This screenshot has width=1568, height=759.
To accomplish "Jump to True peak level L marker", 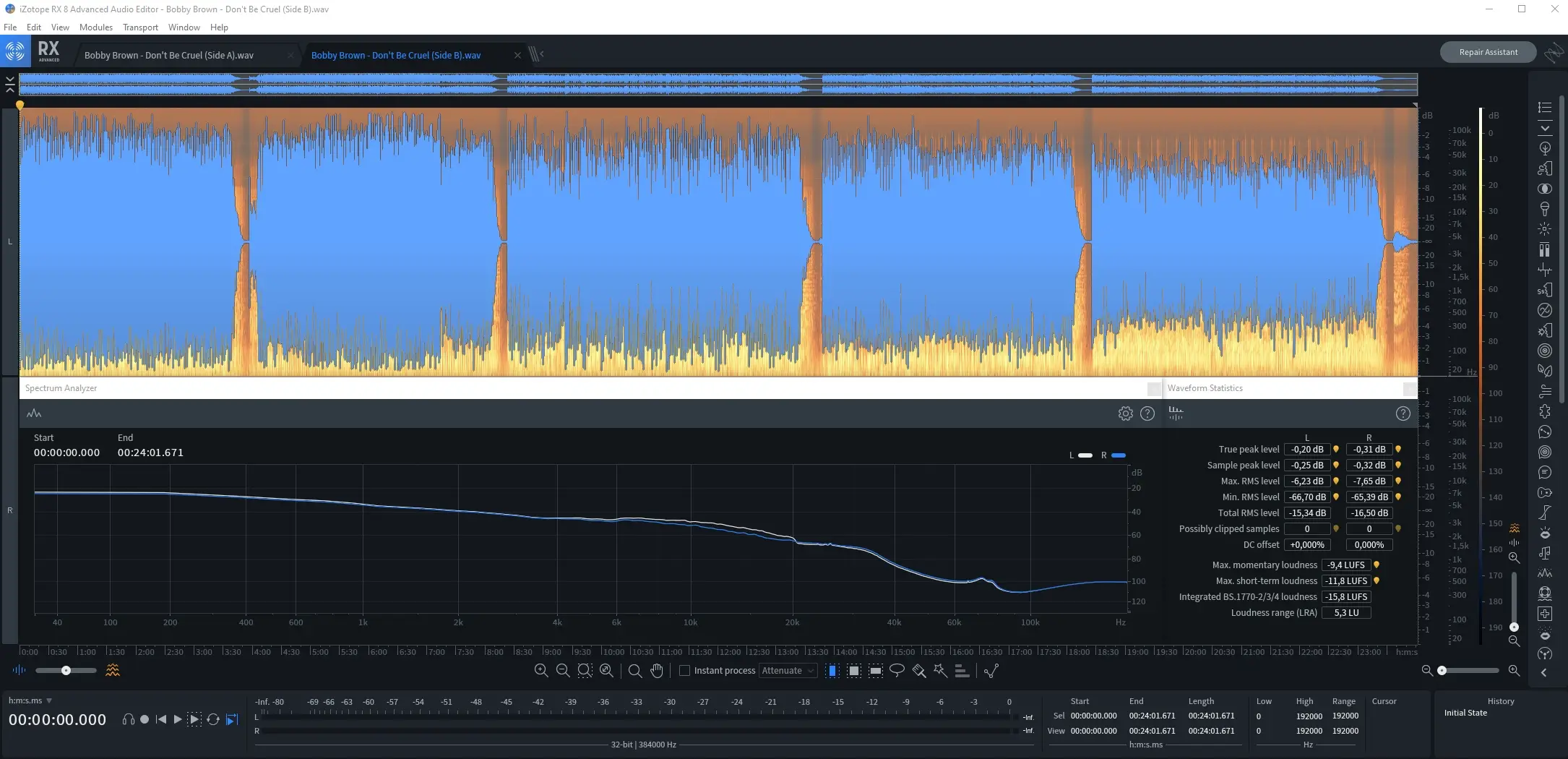I will tap(1336, 450).
